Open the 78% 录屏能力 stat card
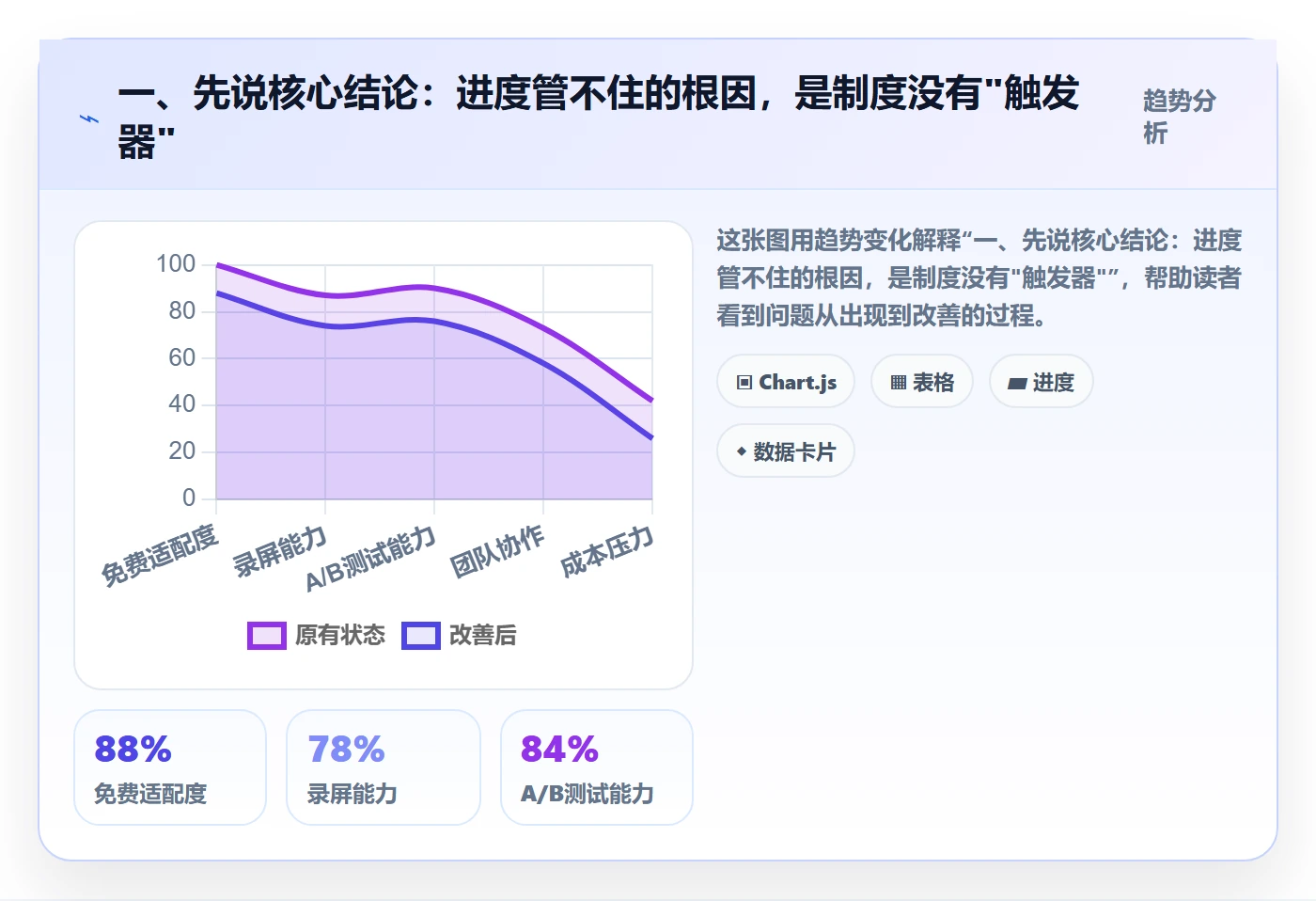This screenshot has height=901, width=1316. pyautogui.click(x=384, y=767)
